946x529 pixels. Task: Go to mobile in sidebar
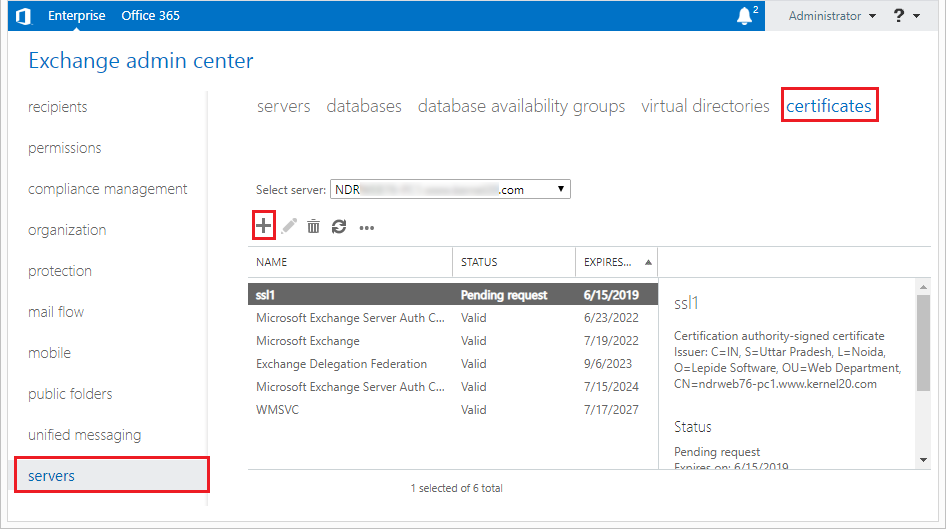click(49, 353)
